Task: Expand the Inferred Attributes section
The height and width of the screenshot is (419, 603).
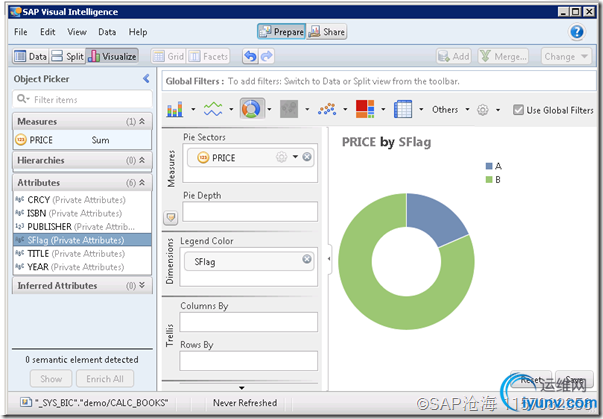Action: click(142, 285)
